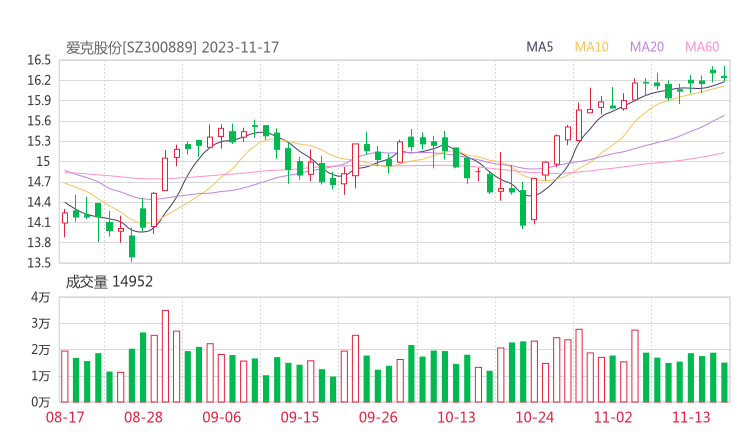Click the 4万 volume axis label
The height and width of the screenshot is (440, 740).
click(41, 297)
